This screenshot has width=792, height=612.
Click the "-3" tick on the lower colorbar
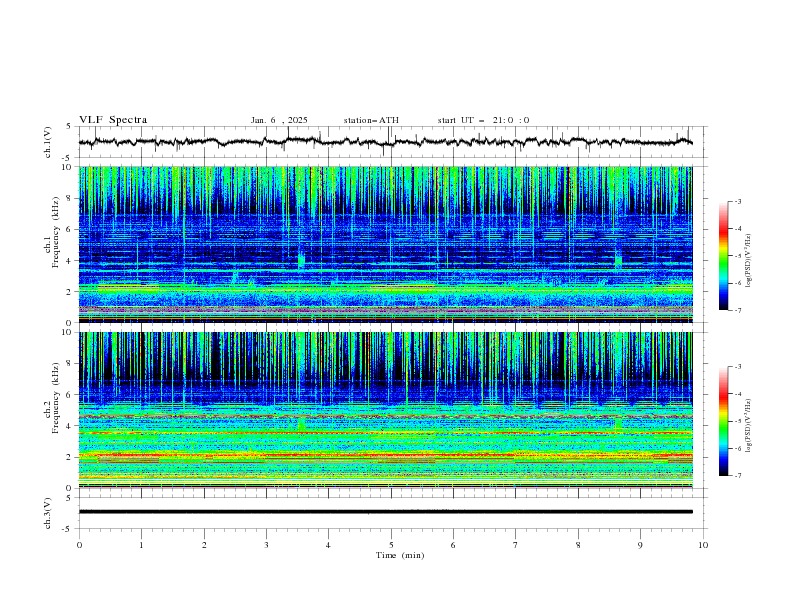[x=737, y=367]
